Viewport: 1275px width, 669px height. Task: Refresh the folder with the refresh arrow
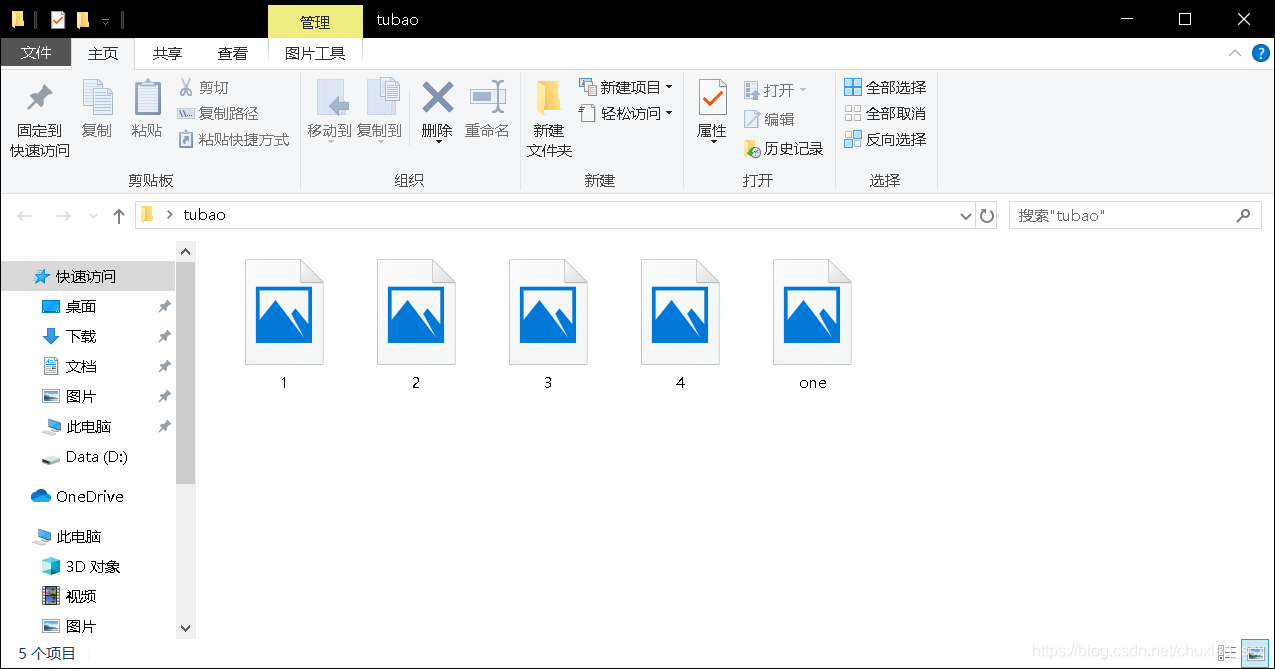pos(987,215)
